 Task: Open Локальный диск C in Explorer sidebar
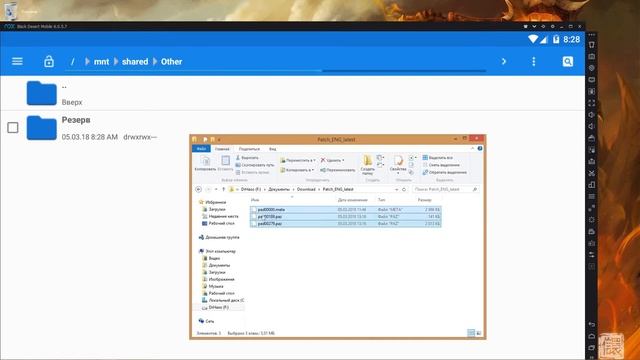pos(223,300)
